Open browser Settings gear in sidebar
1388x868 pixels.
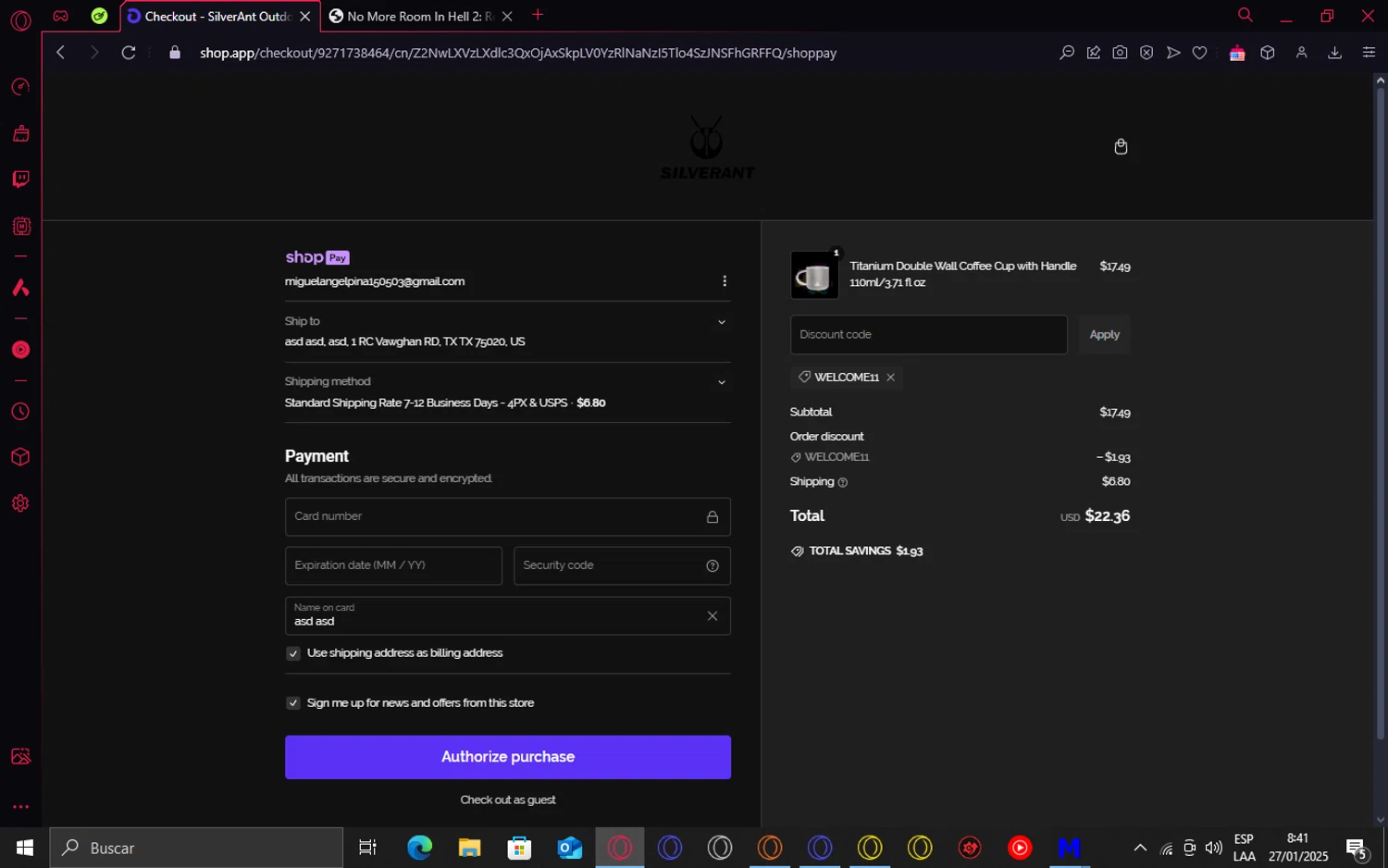click(x=20, y=503)
